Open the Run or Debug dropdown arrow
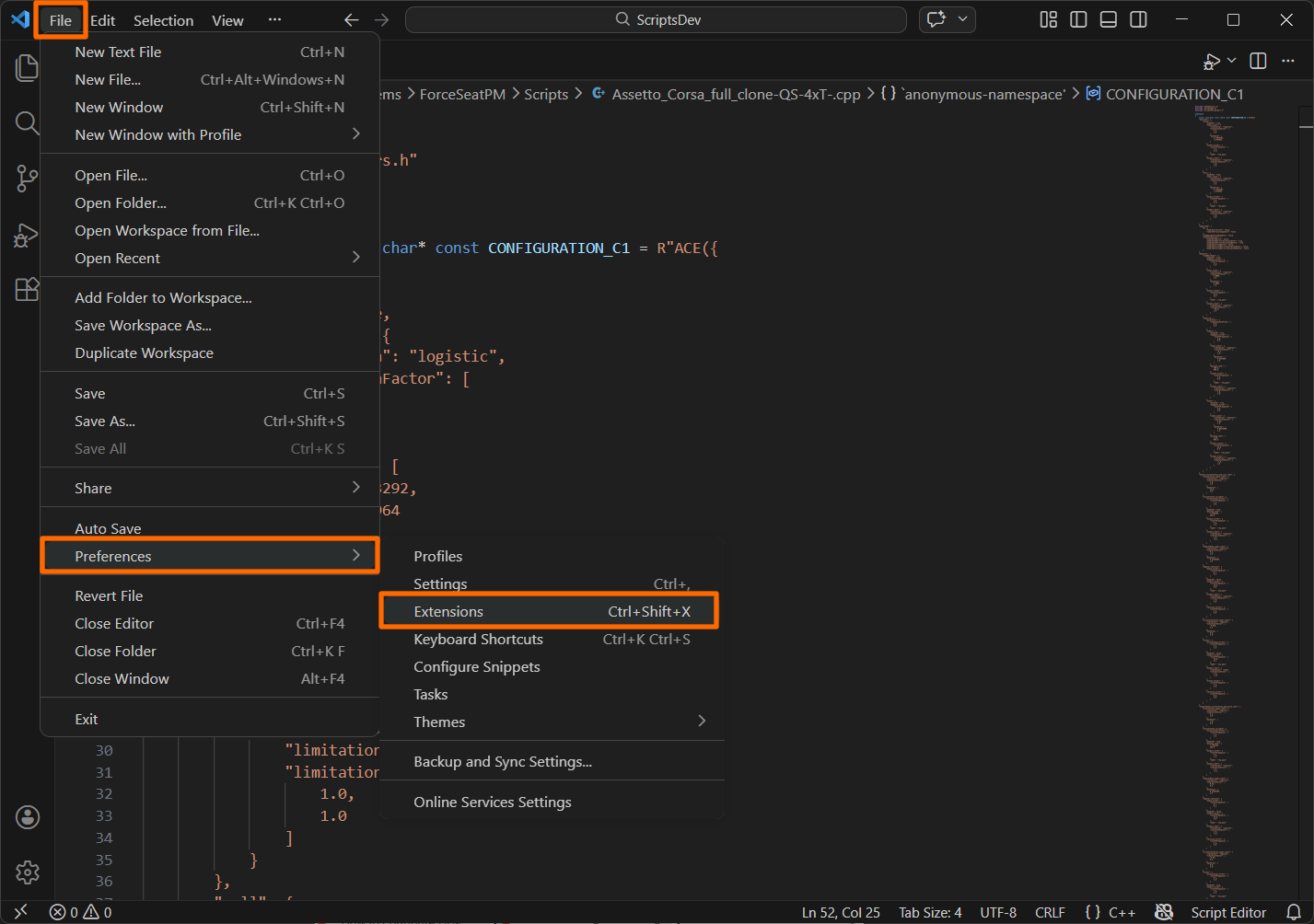This screenshot has width=1314, height=924. (1232, 61)
